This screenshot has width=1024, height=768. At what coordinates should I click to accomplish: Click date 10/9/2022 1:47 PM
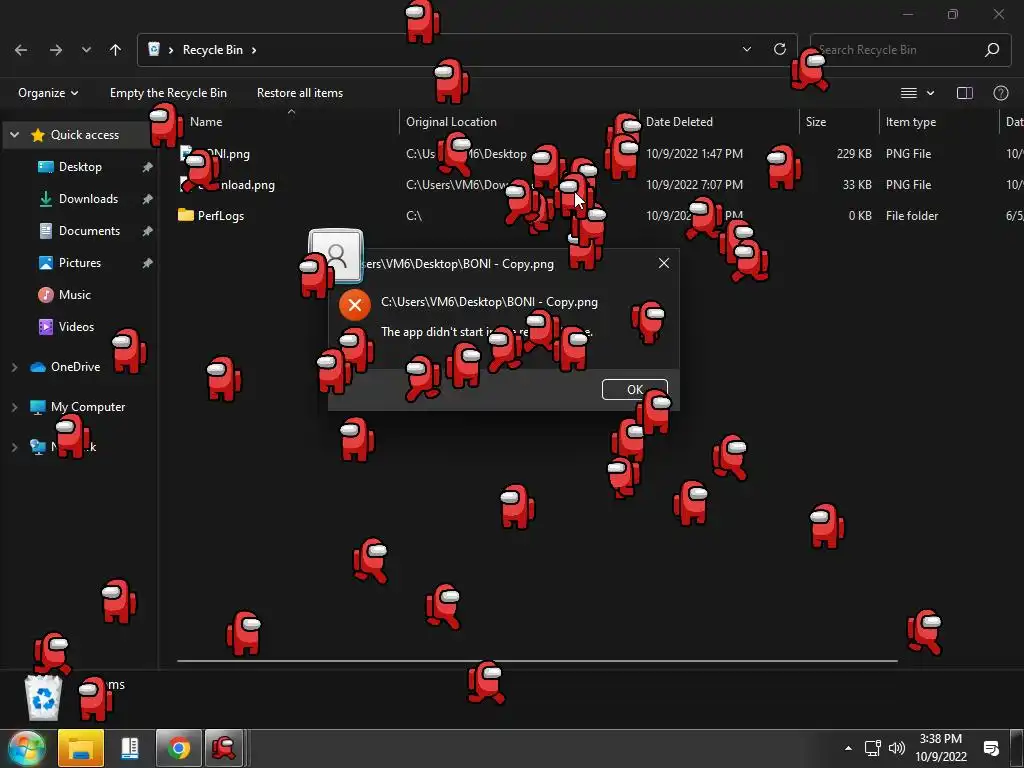click(x=694, y=154)
